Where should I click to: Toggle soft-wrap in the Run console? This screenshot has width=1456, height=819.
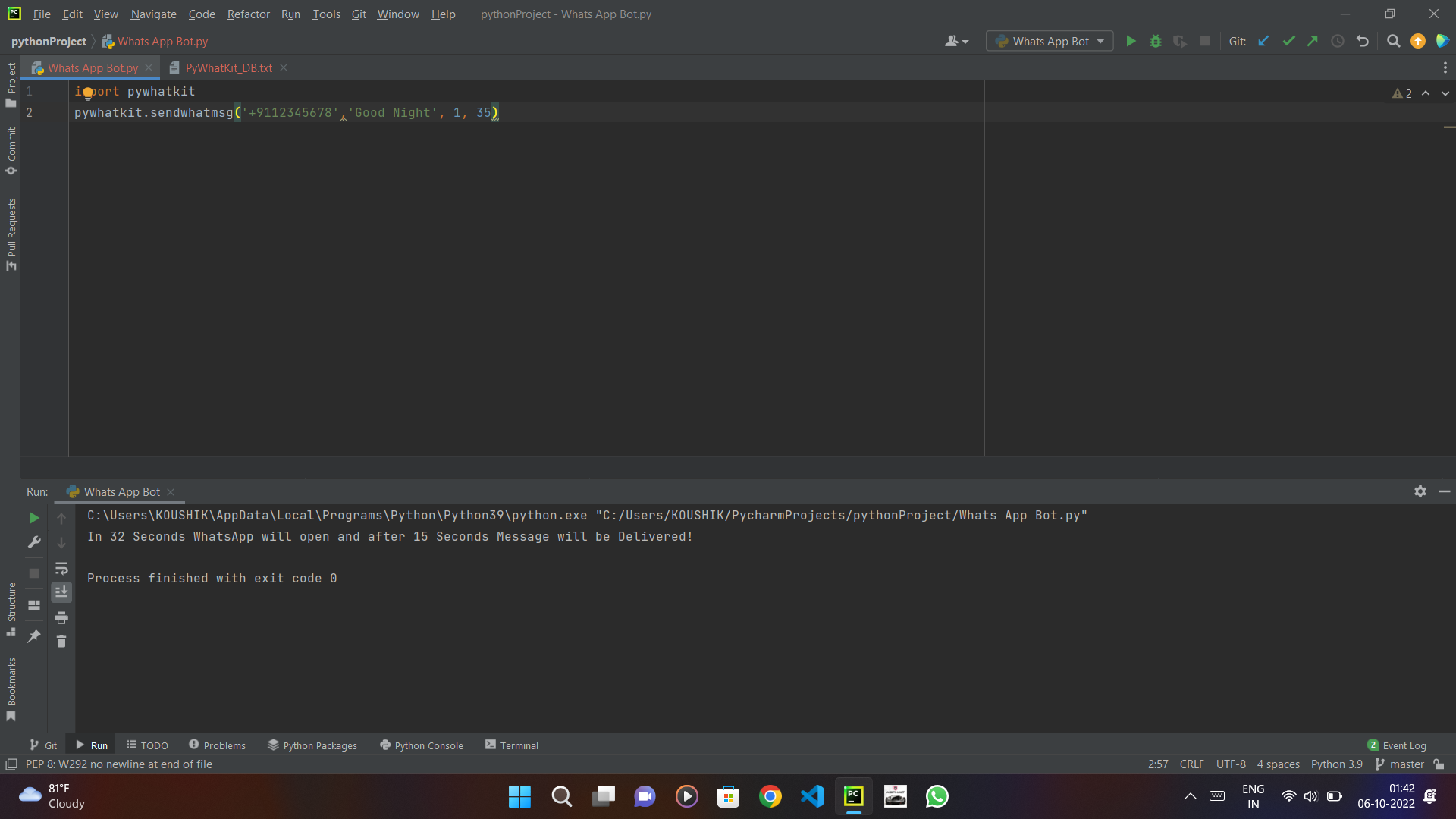[61, 569]
